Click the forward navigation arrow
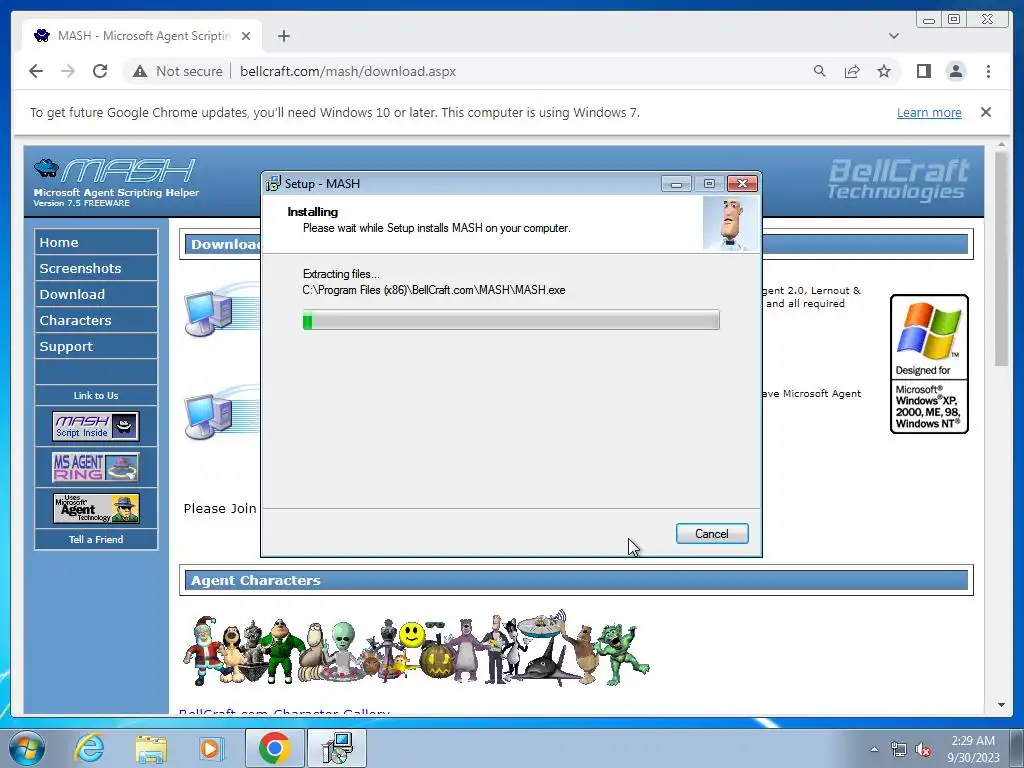The width and height of the screenshot is (1024, 768). [68, 71]
